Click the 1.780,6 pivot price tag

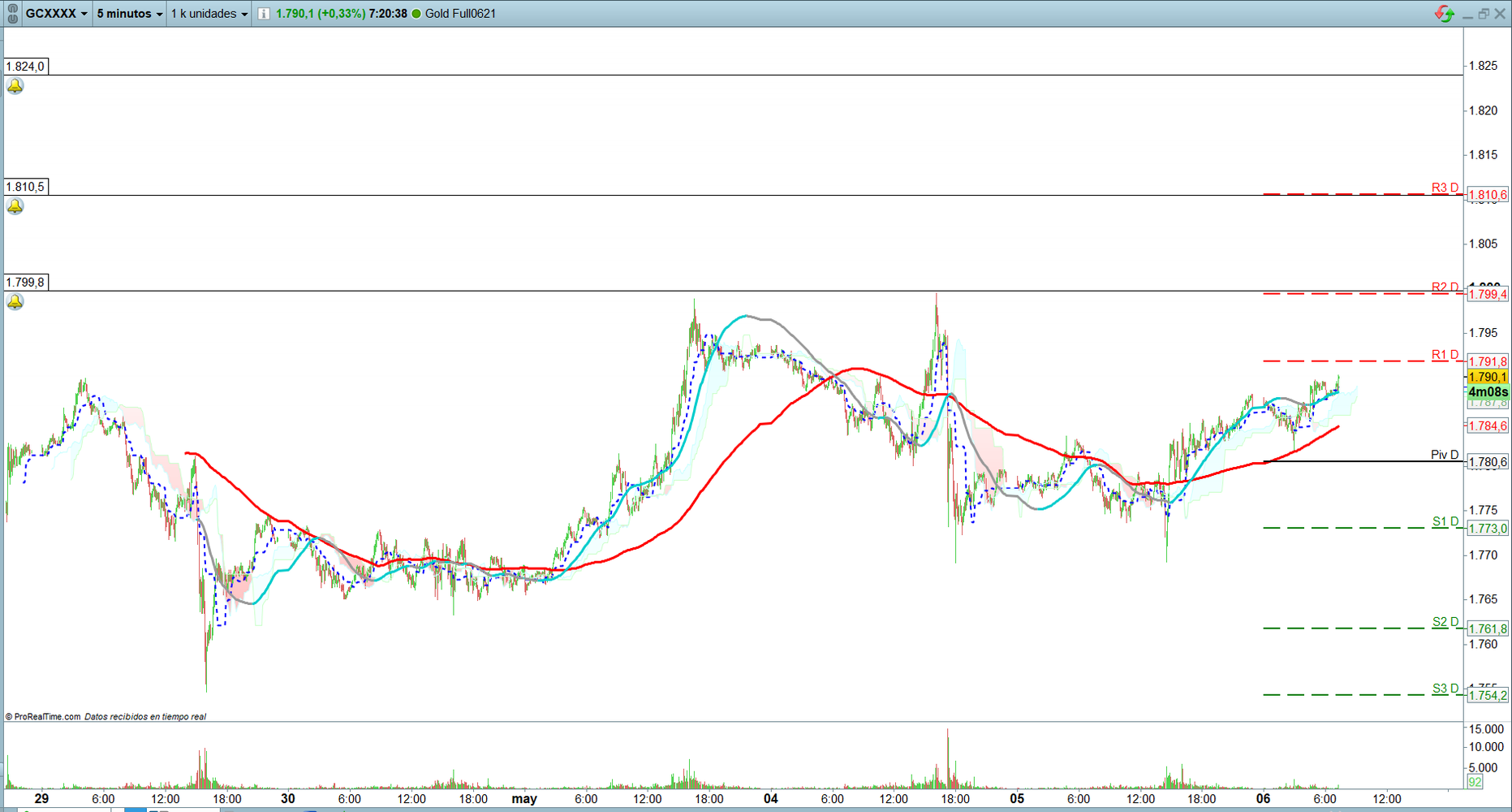pos(1488,463)
